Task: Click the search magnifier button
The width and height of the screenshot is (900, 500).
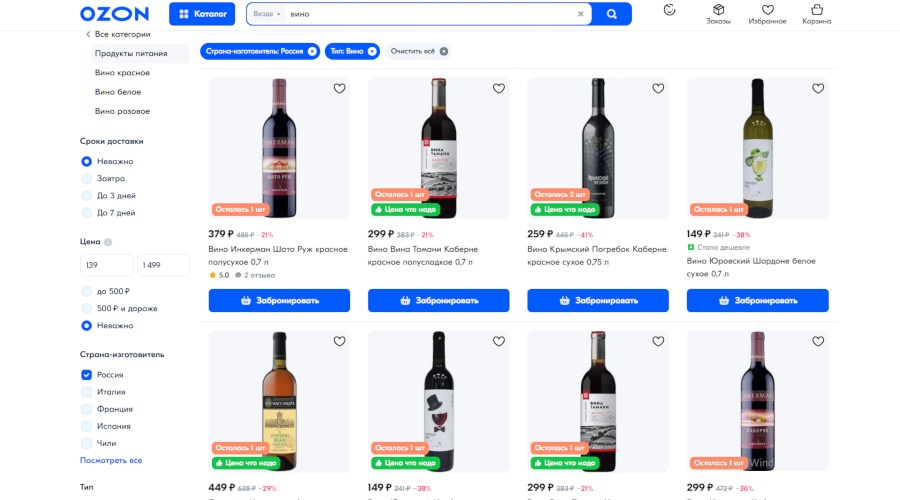Action: tap(611, 14)
